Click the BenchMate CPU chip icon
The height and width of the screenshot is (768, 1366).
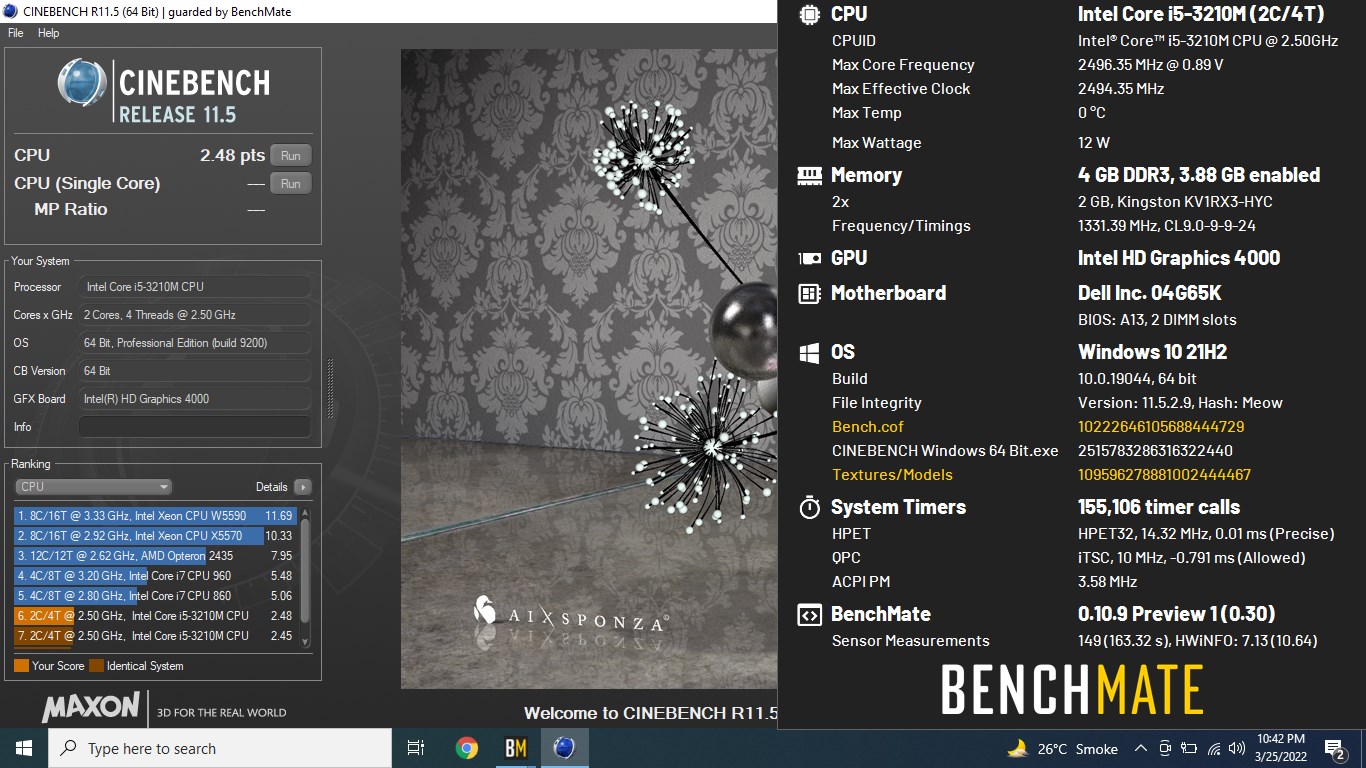coord(809,14)
